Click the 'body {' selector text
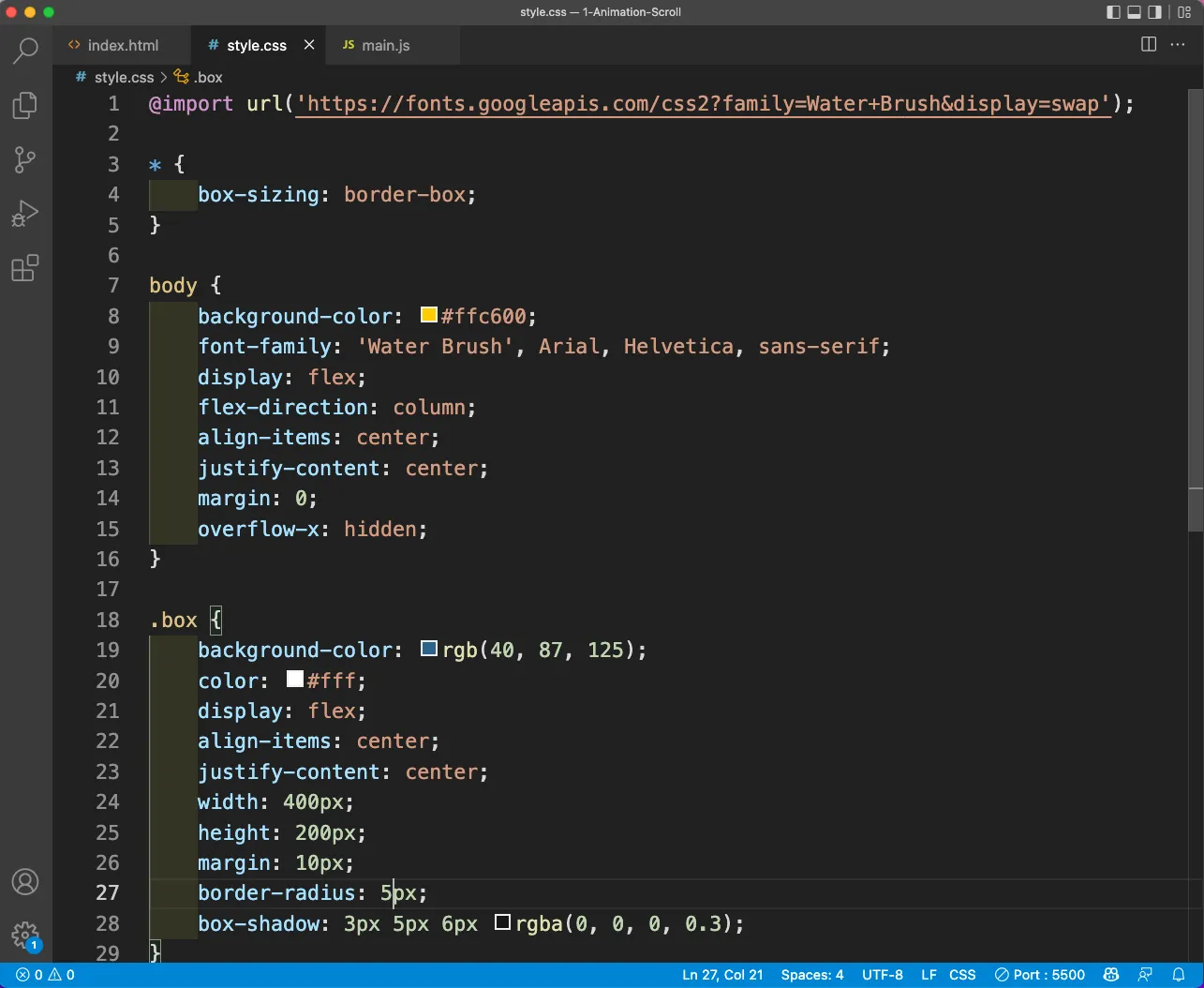The width and height of the screenshot is (1204, 988). pyautogui.click(x=186, y=285)
